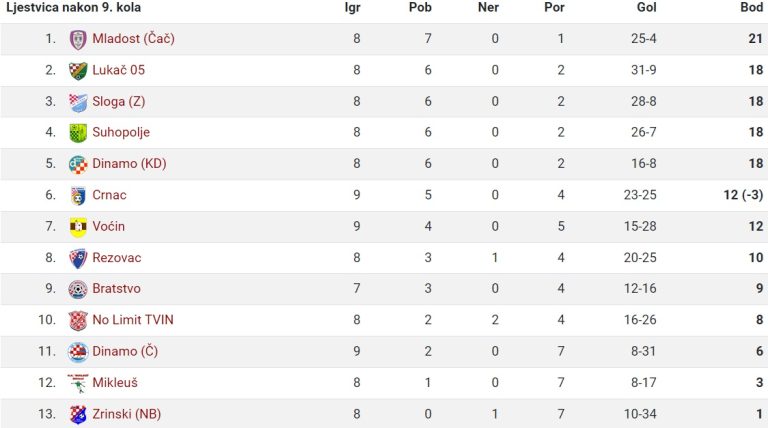Click the Mladost (Čač) club crest
The width and height of the screenshot is (768, 428).
[78, 39]
